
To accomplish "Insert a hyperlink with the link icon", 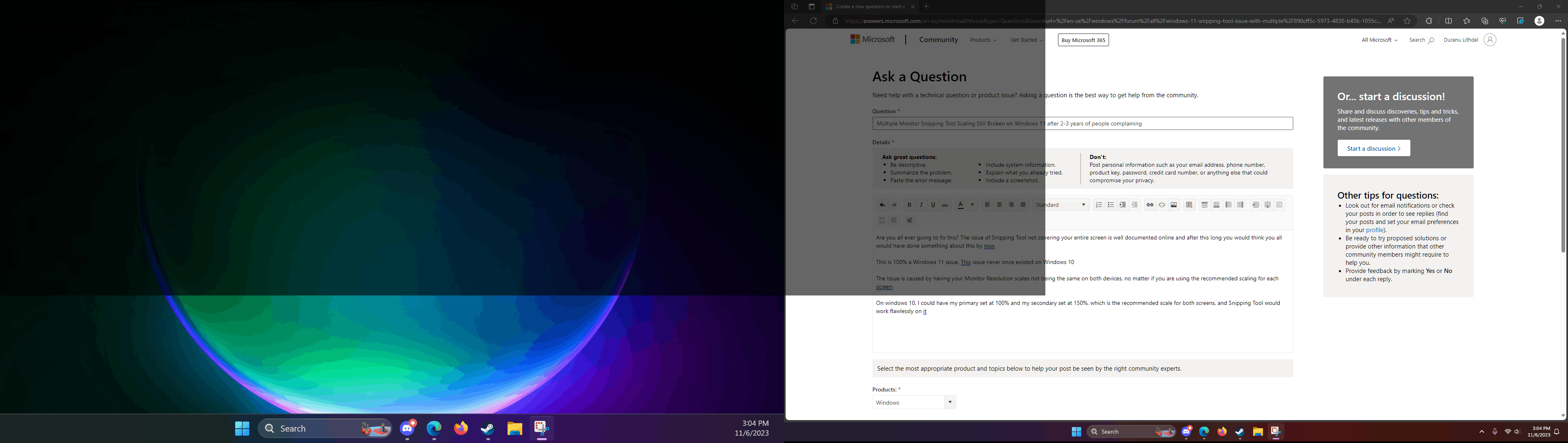I will pyautogui.click(x=1150, y=205).
